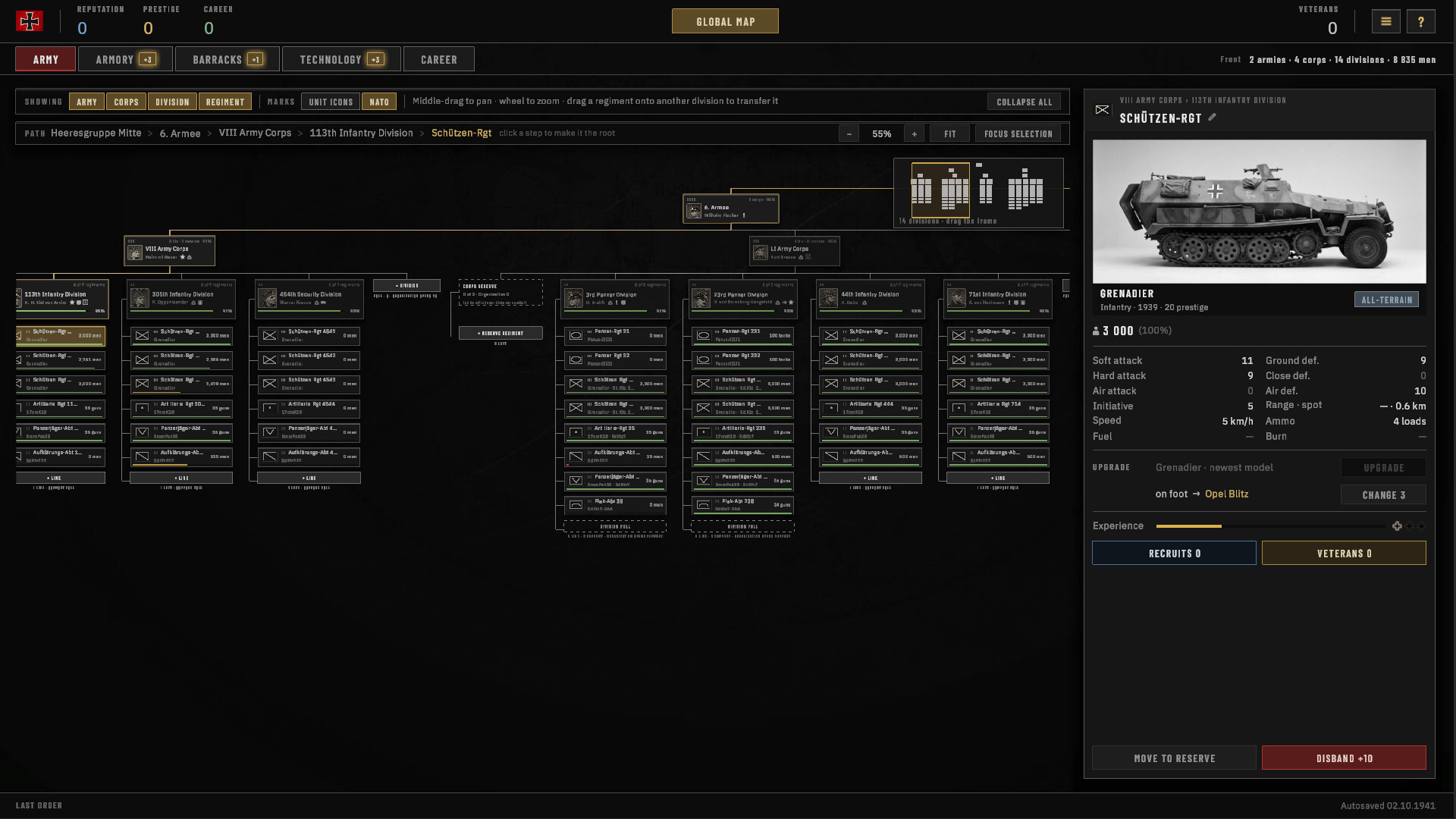Zoom out with the minus button
The width and height of the screenshot is (1456, 819).
849,133
